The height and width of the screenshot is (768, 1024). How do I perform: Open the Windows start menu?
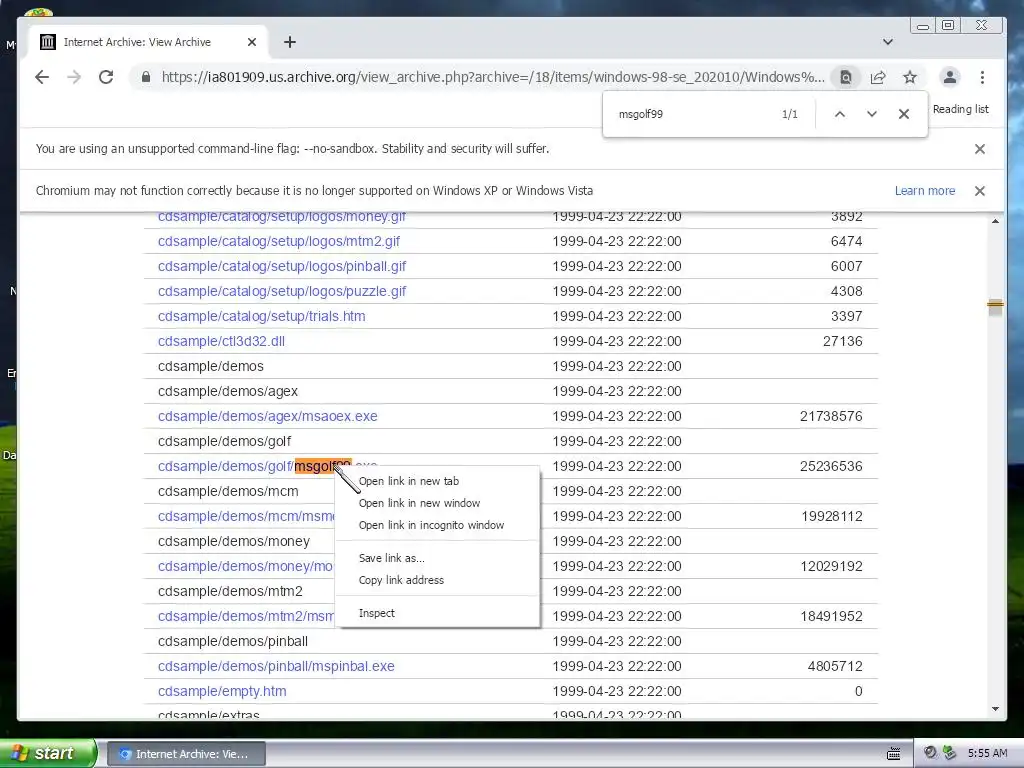tap(47, 753)
